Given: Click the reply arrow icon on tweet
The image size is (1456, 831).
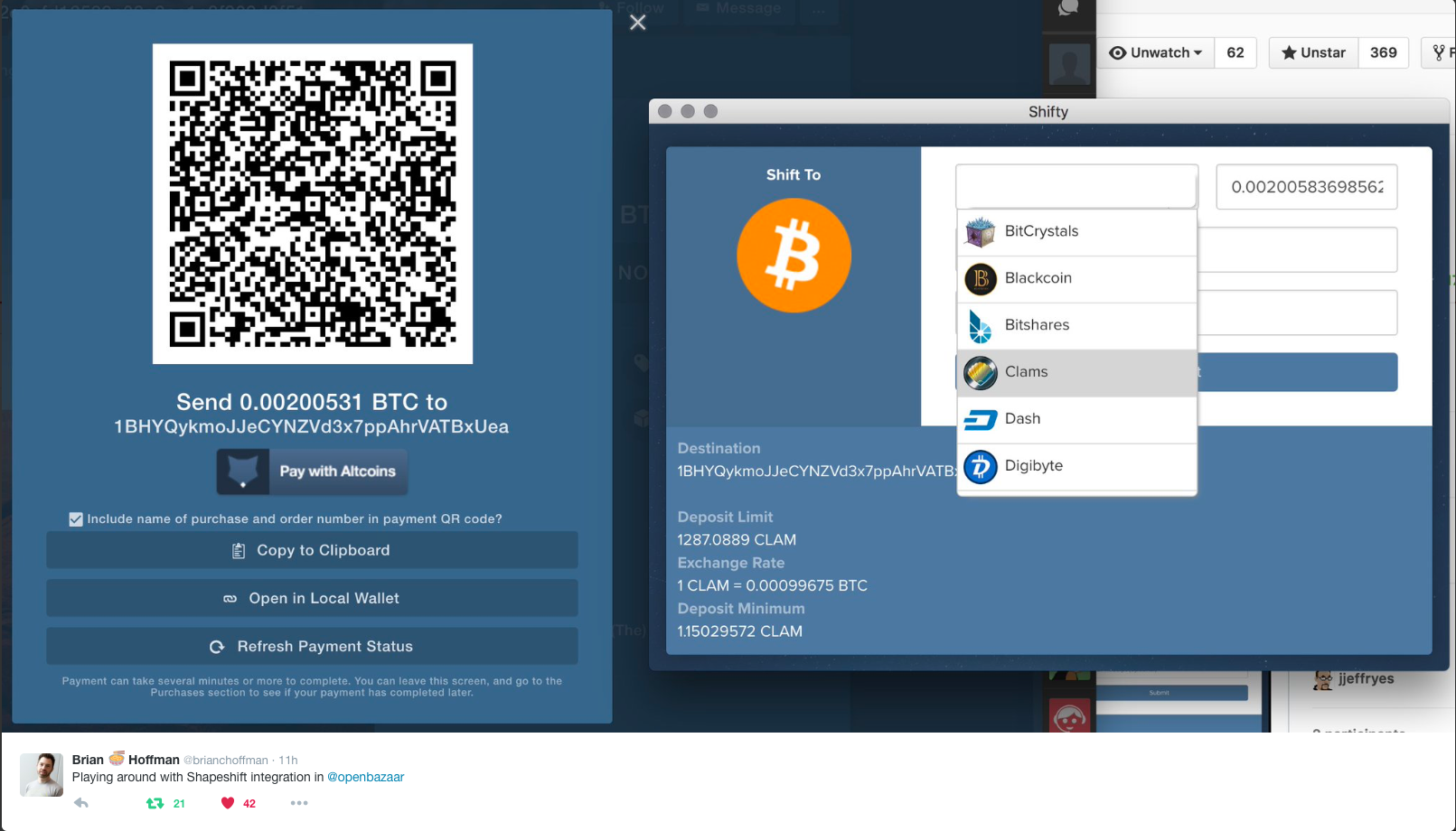Looking at the screenshot, I should point(80,803).
